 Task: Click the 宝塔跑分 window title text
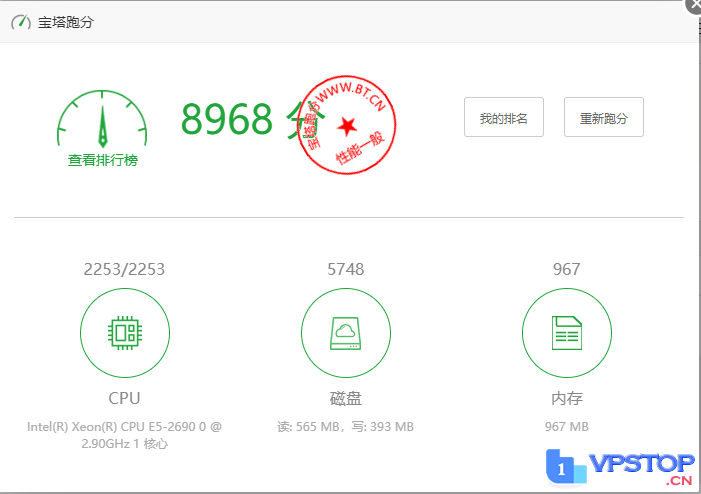[65, 22]
